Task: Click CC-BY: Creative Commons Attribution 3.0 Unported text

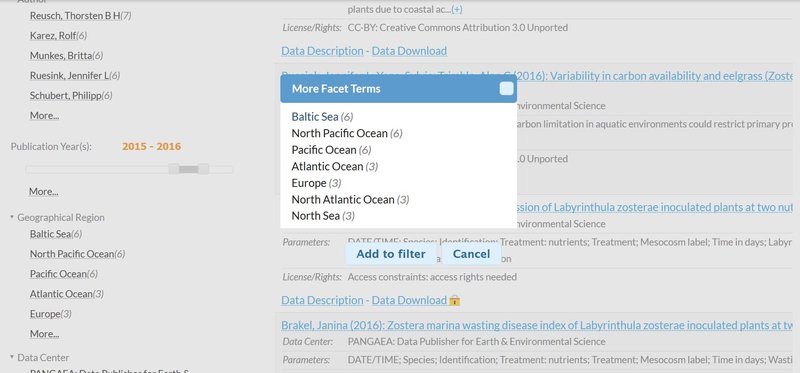Action: coord(458,28)
